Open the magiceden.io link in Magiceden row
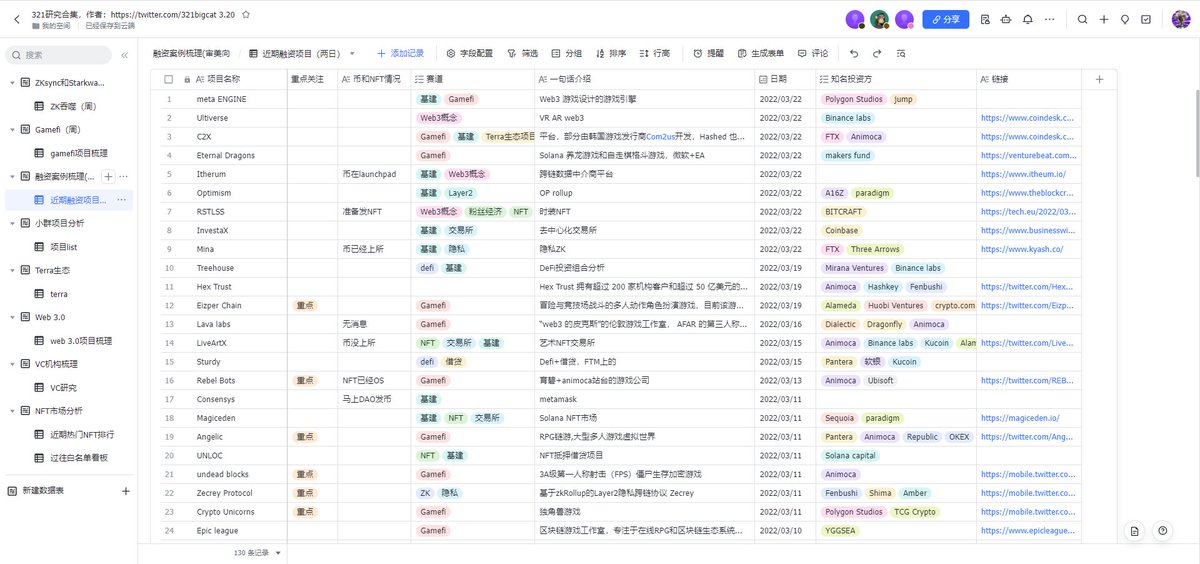Screen dimensions: 1200x564 1020,418
